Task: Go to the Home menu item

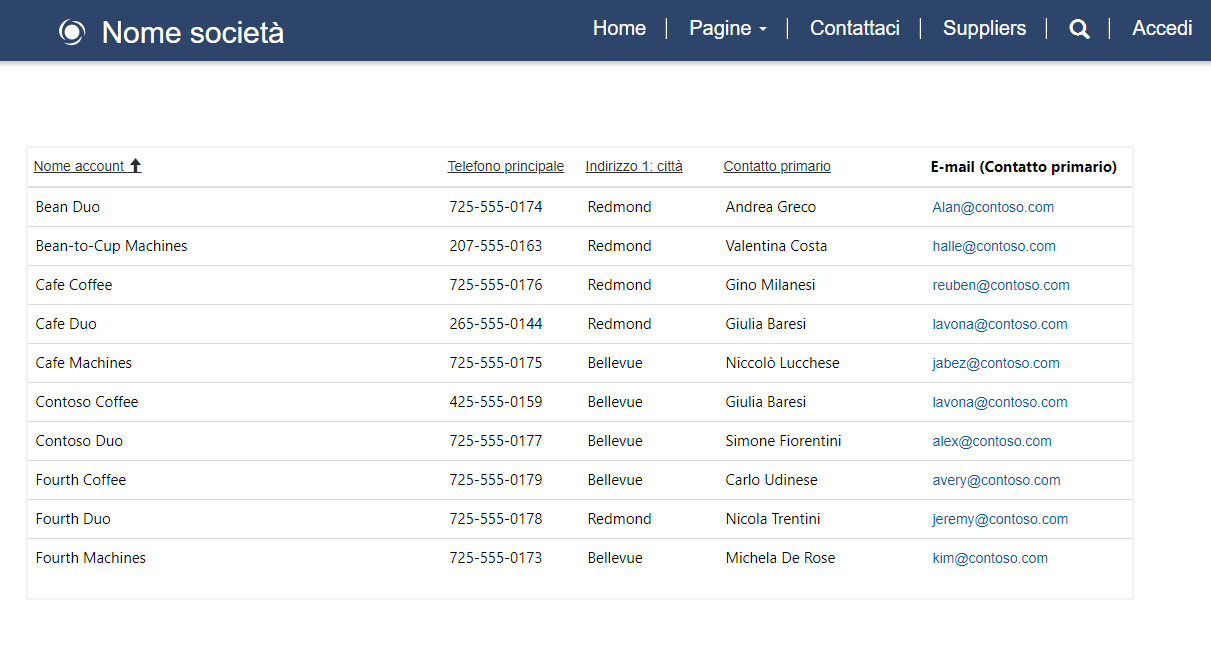Action: tap(619, 28)
